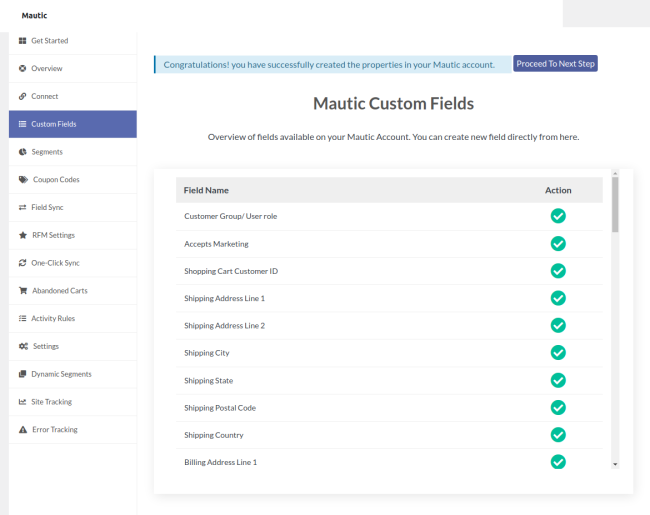650x515 pixels.
Task: Click the fields list scrollbar thumb
Action: point(615,205)
